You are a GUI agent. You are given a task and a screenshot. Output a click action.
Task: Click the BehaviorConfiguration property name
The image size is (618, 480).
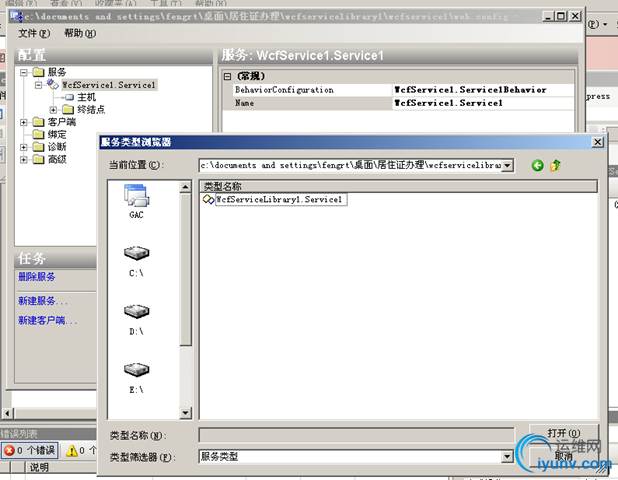(284, 90)
